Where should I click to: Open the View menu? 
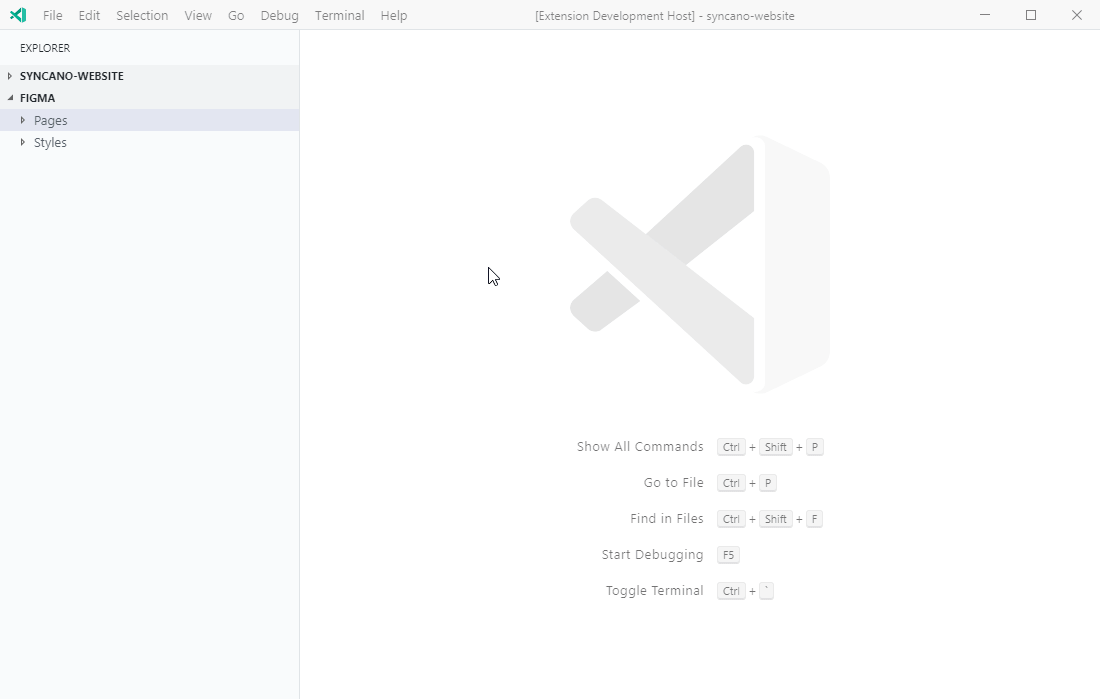197,15
